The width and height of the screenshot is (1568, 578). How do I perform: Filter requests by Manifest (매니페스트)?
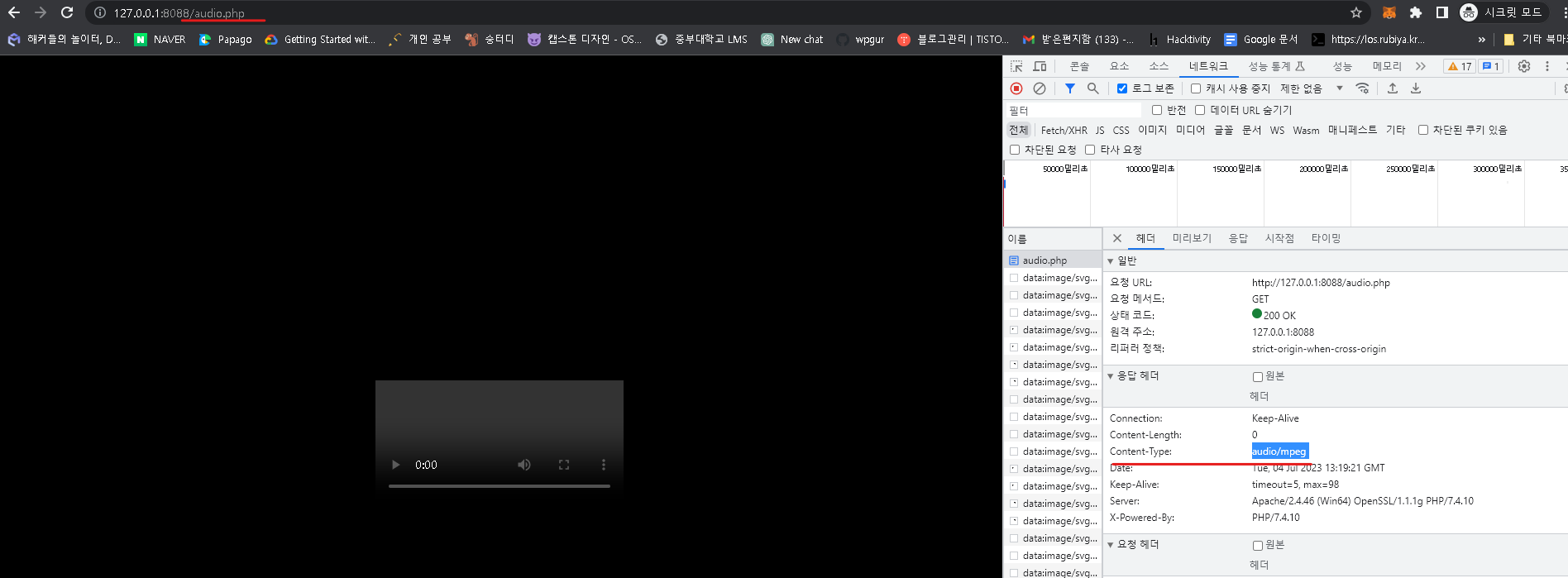coord(1352,130)
